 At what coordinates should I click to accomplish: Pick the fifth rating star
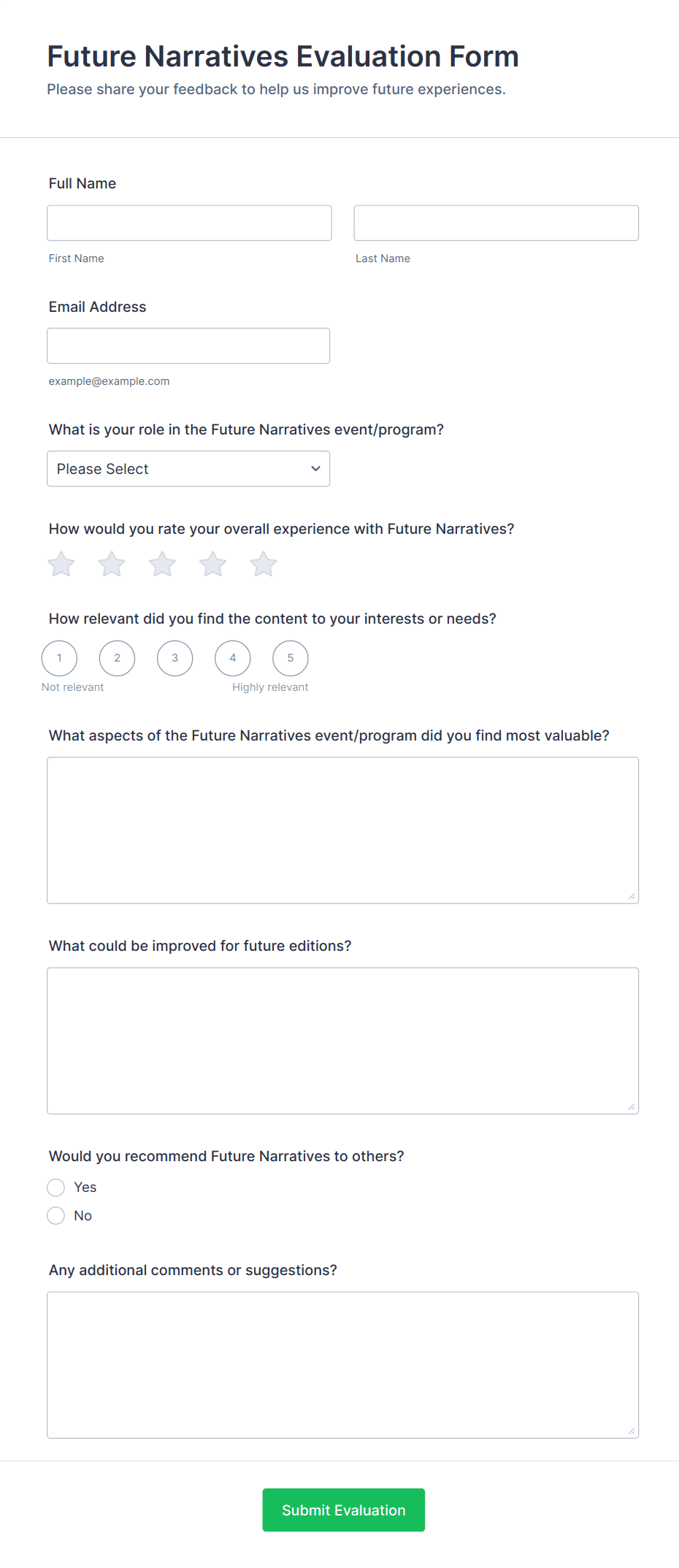264,565
